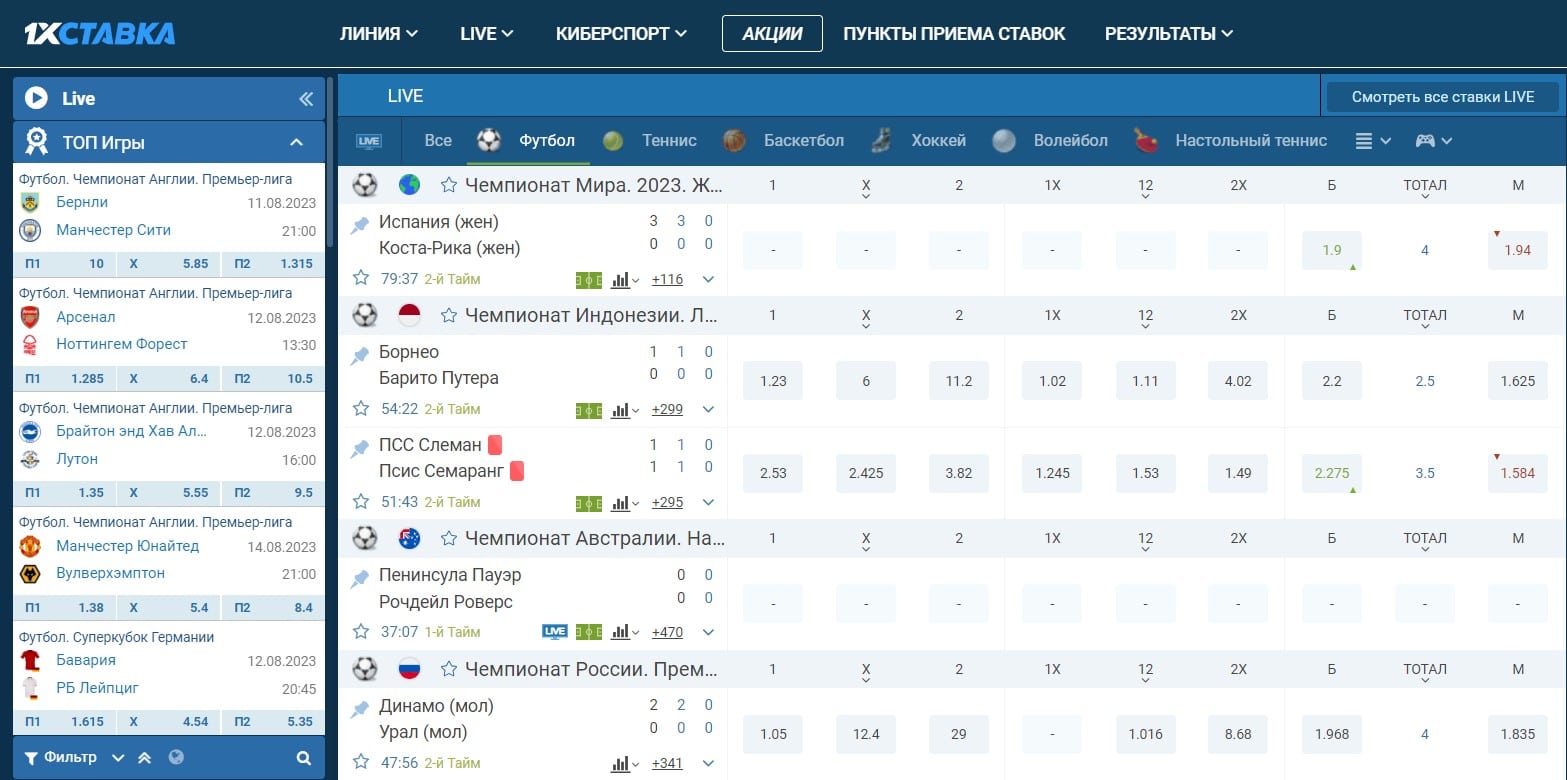1567x780 pixels.
Task: Select odds 1.23 for Борнео win
Action: [x=773, y=381]
